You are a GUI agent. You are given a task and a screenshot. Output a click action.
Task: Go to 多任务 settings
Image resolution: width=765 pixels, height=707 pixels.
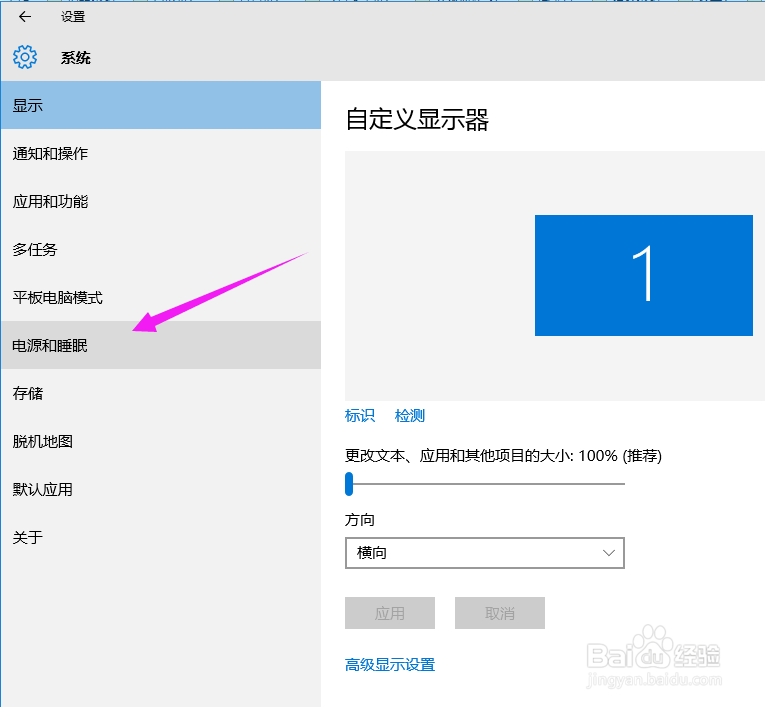[161, 249]
